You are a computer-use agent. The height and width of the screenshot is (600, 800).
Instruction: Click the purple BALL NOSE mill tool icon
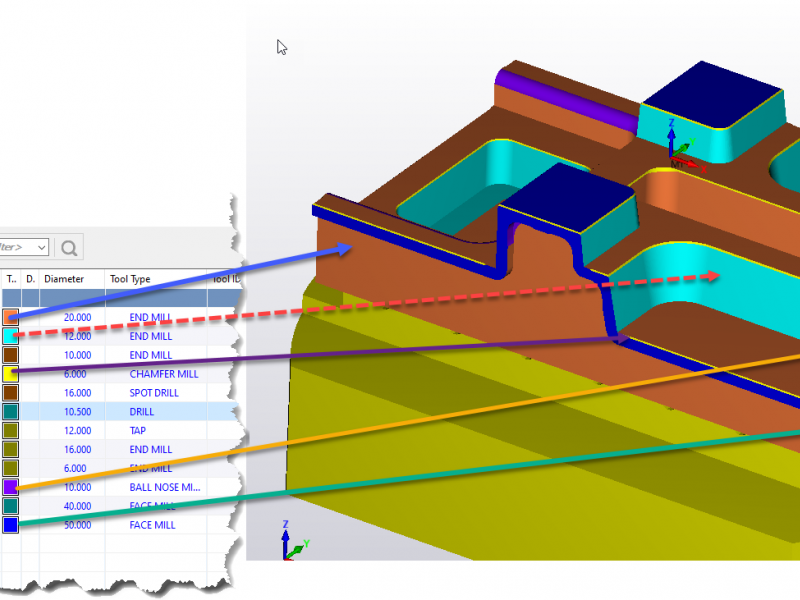pos(12,487)
